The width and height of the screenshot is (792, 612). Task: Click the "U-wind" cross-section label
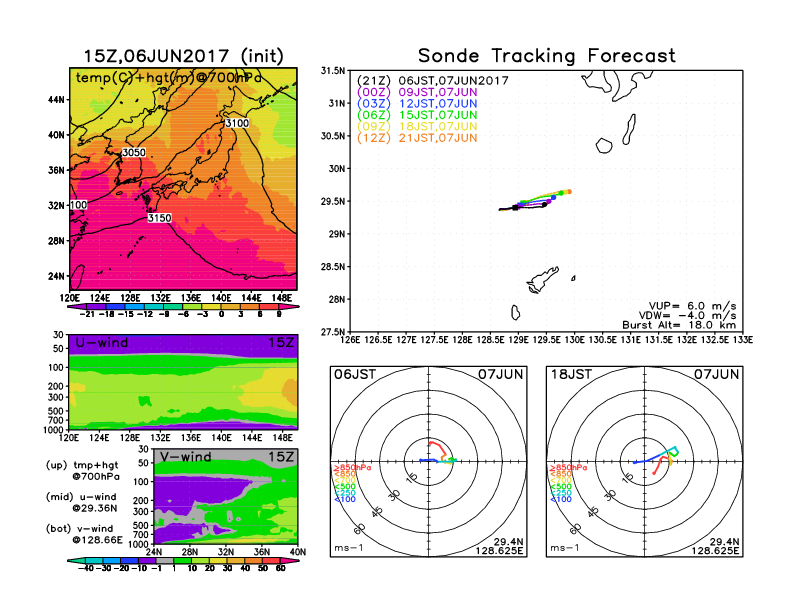(x=102, y=343)
